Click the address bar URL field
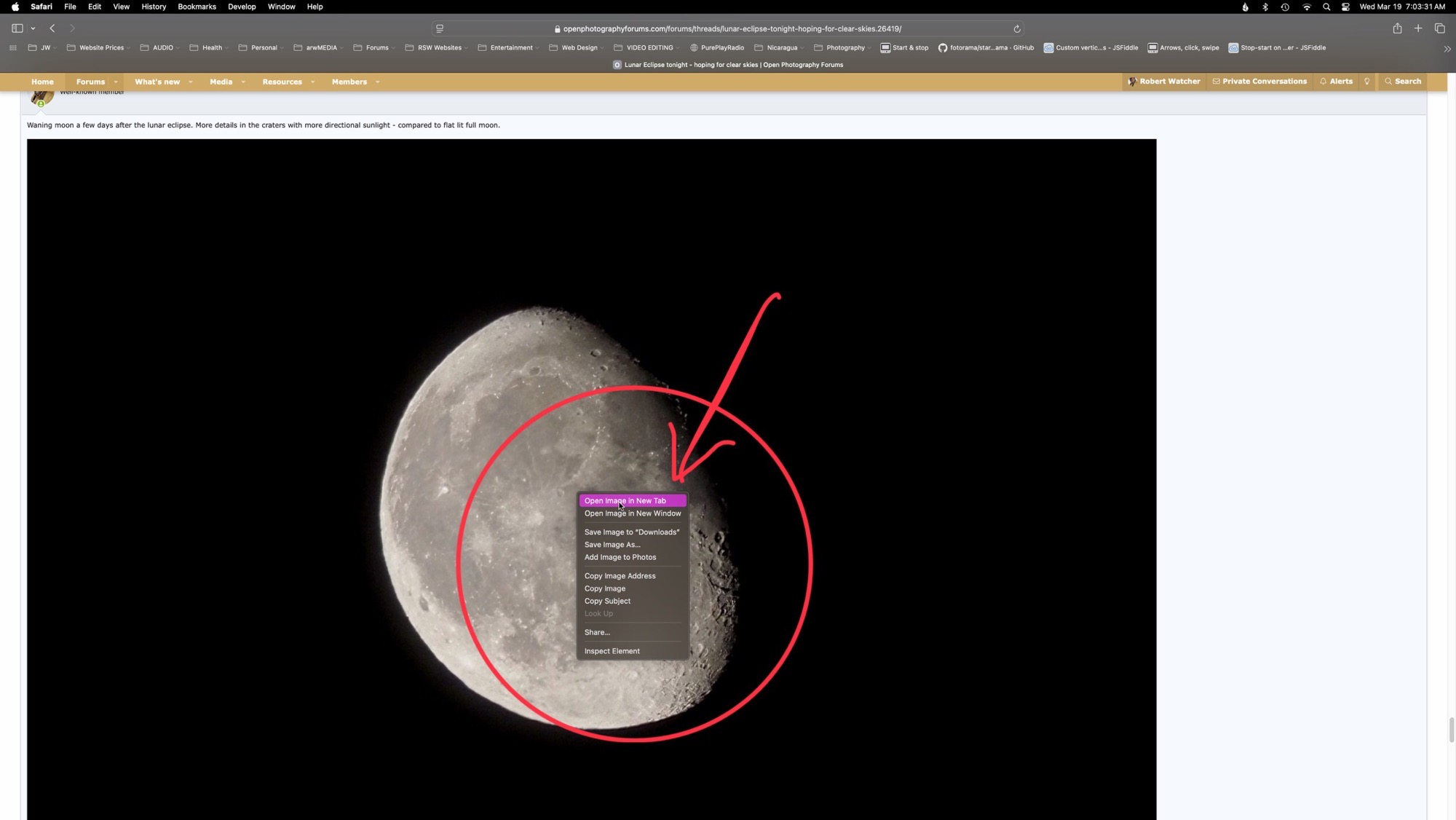 tap(728, 28)
